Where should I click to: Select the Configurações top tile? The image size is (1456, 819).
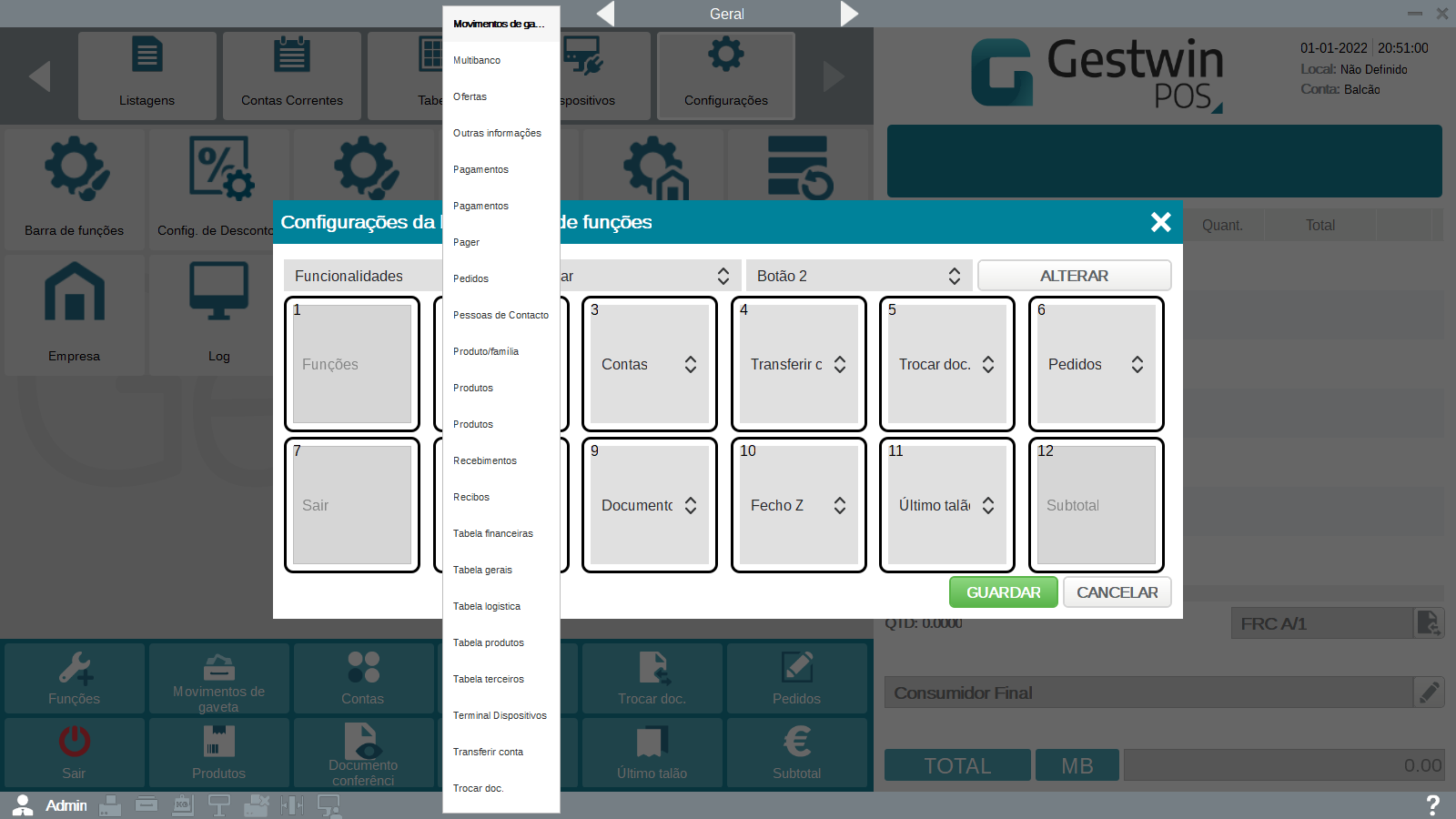pos(726,76)
